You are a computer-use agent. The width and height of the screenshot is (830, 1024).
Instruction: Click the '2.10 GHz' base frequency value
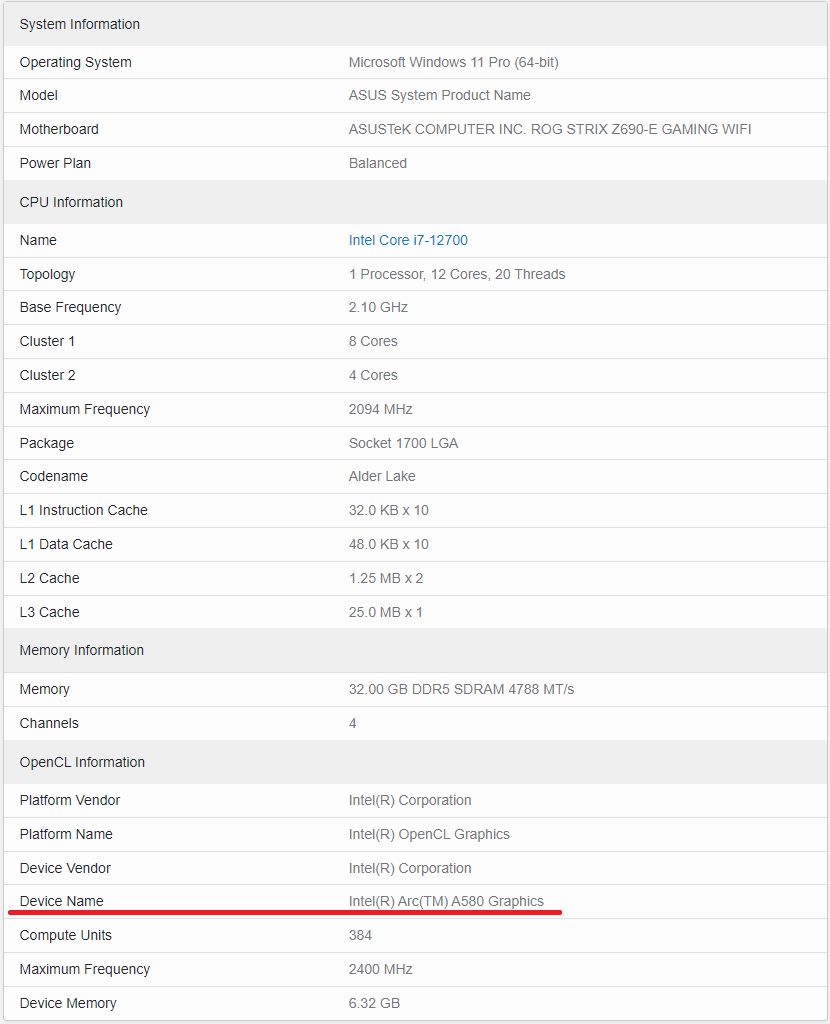pos(378,307)
